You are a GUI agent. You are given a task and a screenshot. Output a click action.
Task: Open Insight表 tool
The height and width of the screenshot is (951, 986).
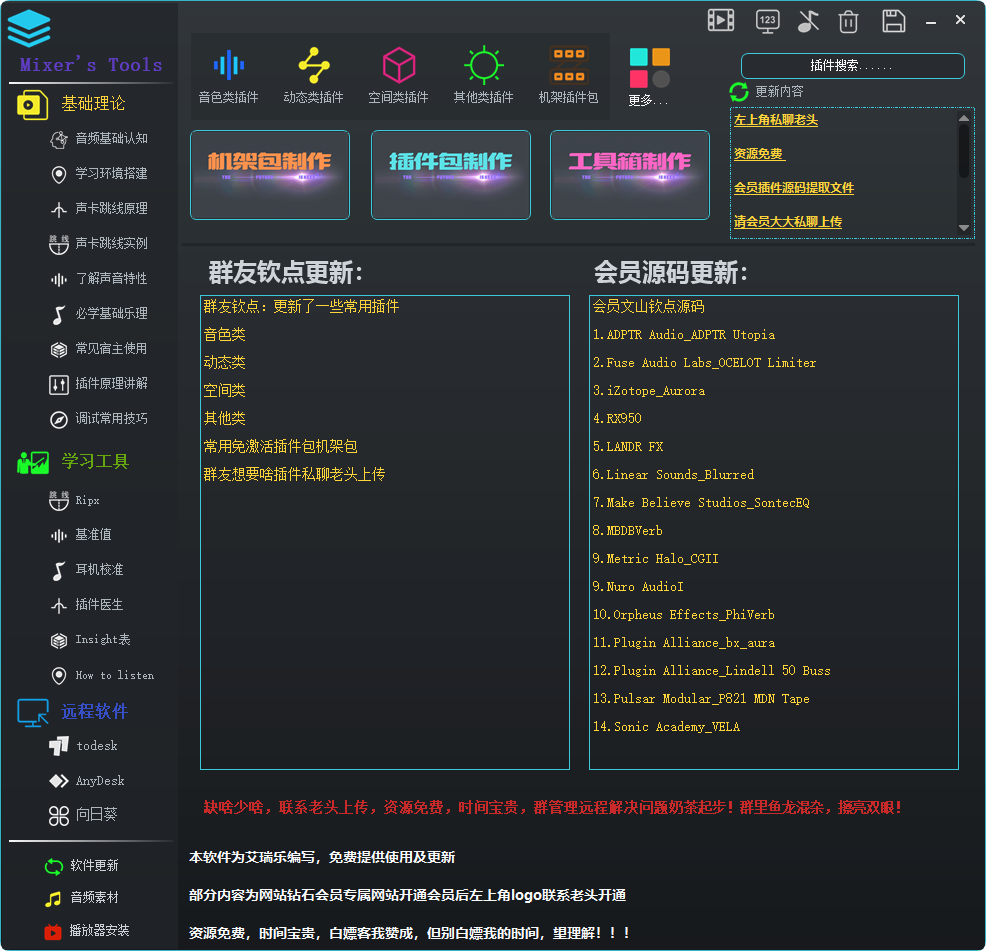[90, 640]
